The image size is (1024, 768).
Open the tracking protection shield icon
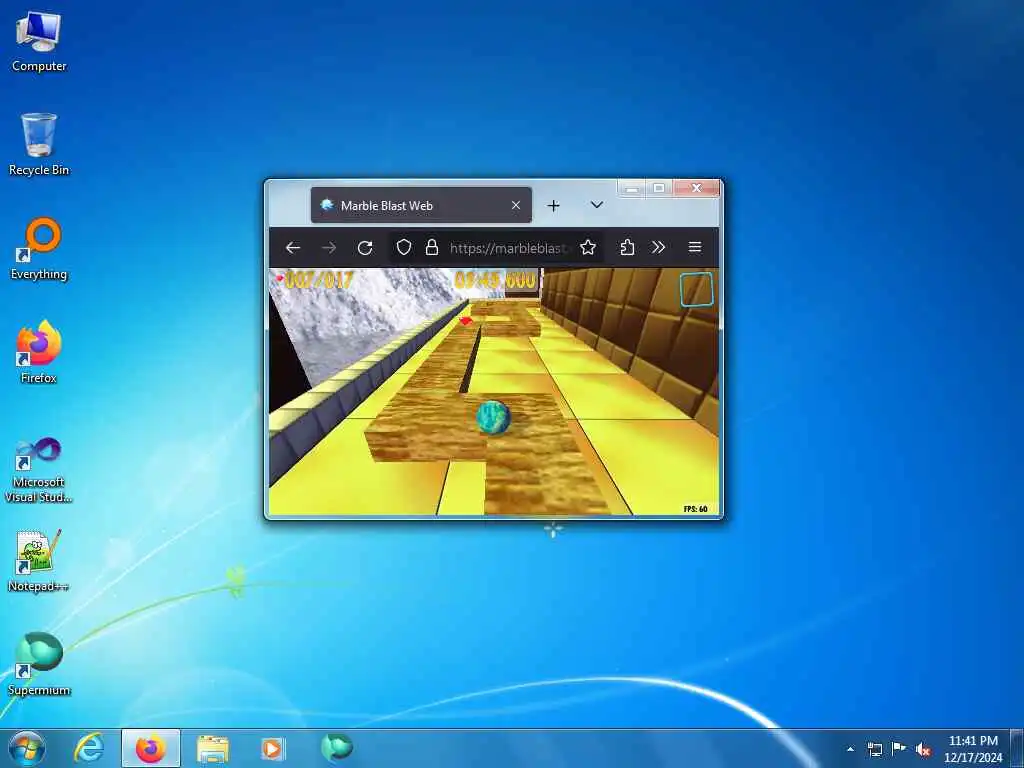coord(404,248)
